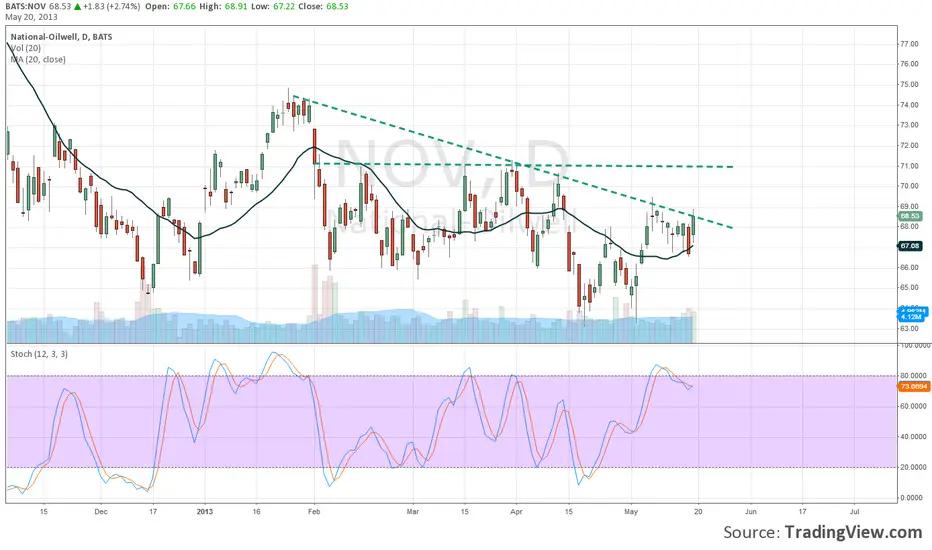Viewport: 932px width, 550px height.
Task: Select the Stoch (12, 3, 3) indicator label
Action: coord(39,354)
